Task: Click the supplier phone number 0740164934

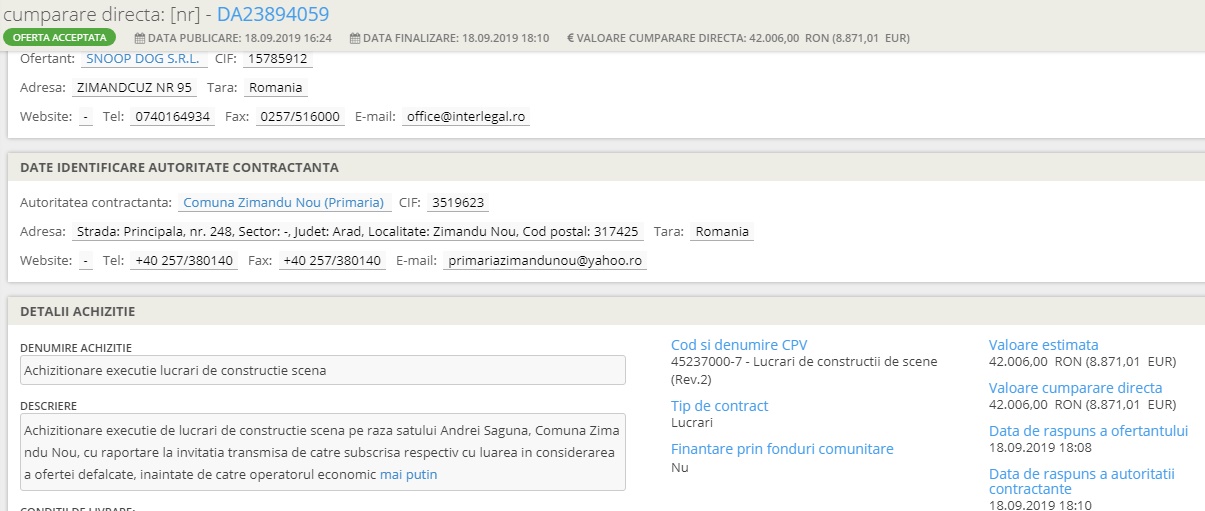Action: pos(172,117)
